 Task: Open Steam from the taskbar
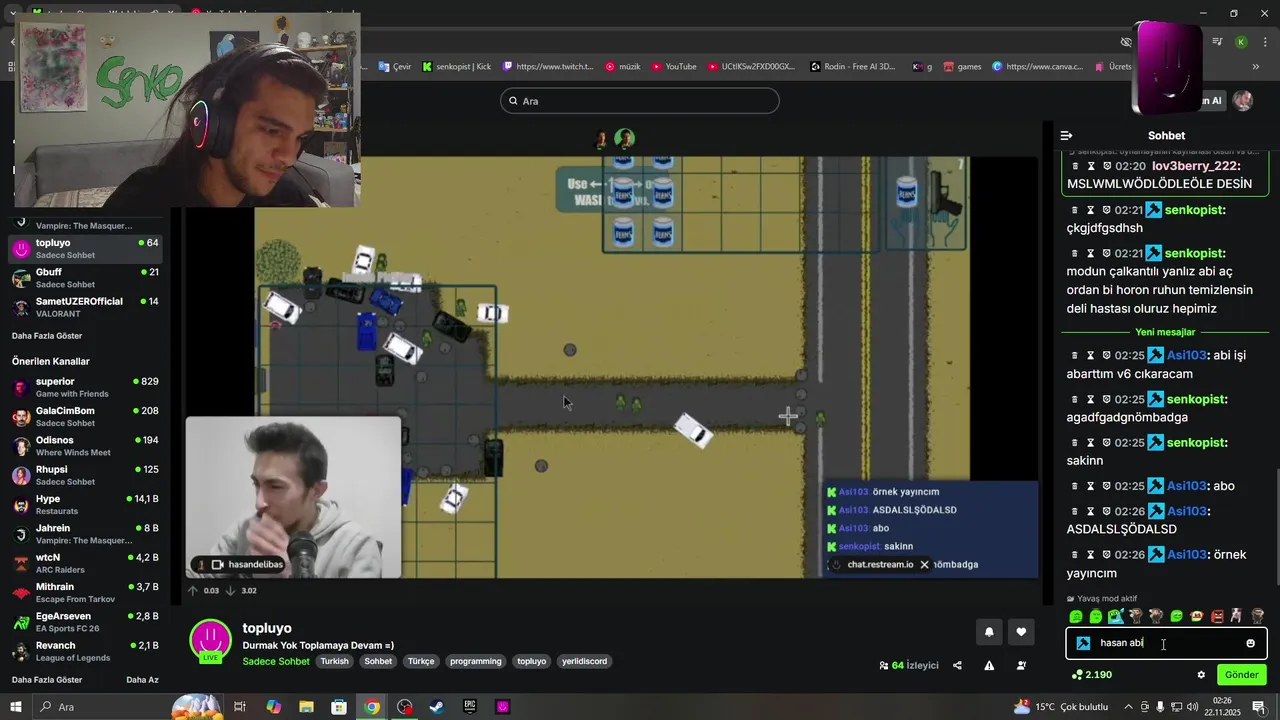tap(437, 707)
